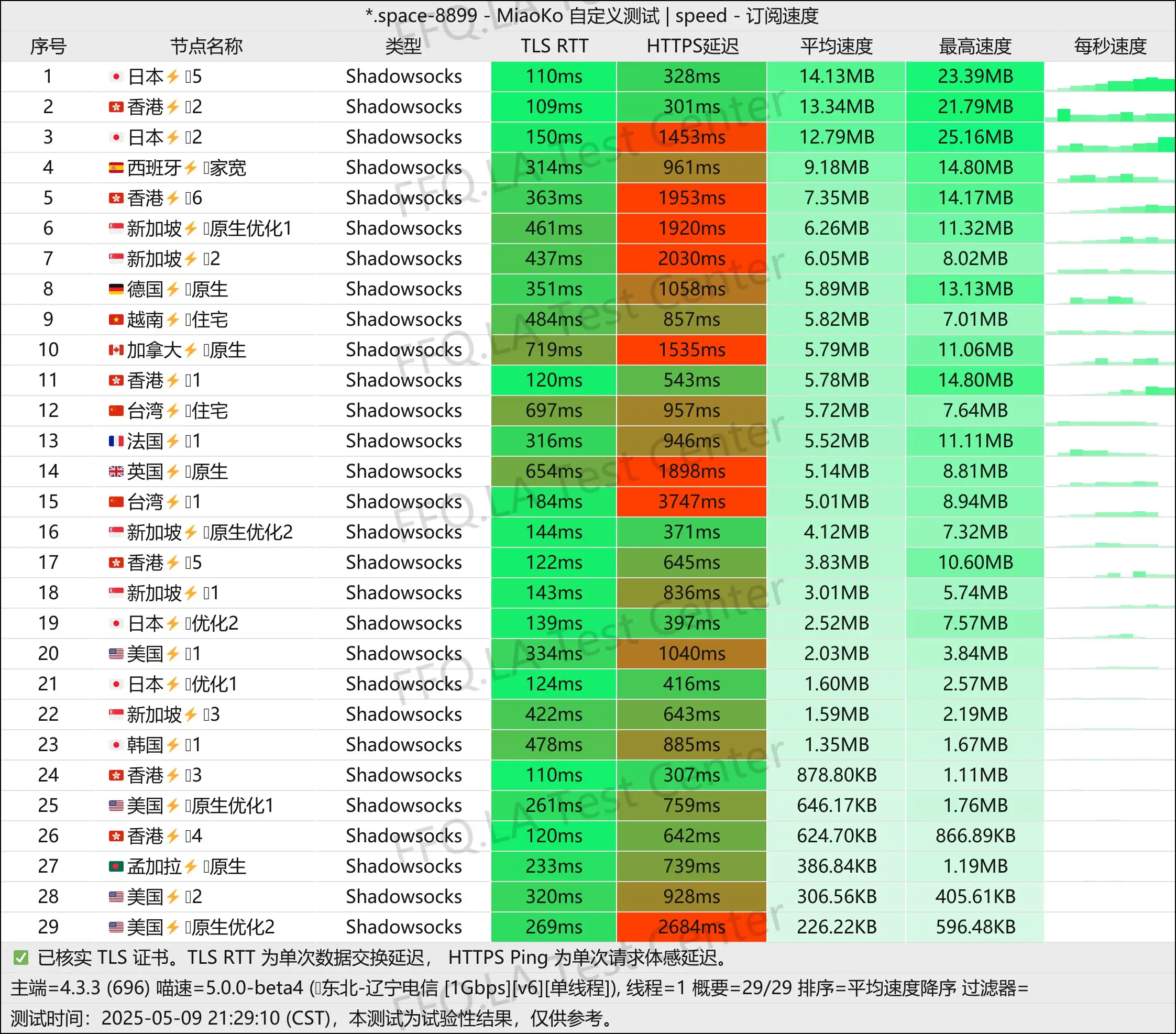Click the green TLS verified checkmark
Screen dimensions: 1176x1034
coord(21,958)
